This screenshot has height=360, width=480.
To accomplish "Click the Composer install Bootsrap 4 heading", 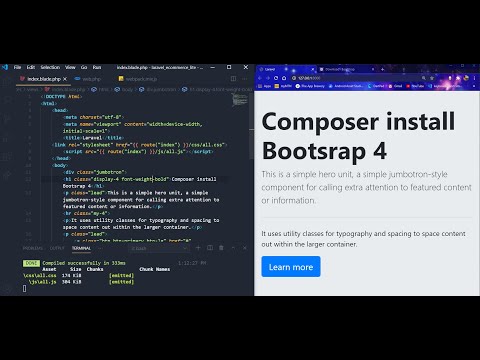I will 358,136.
